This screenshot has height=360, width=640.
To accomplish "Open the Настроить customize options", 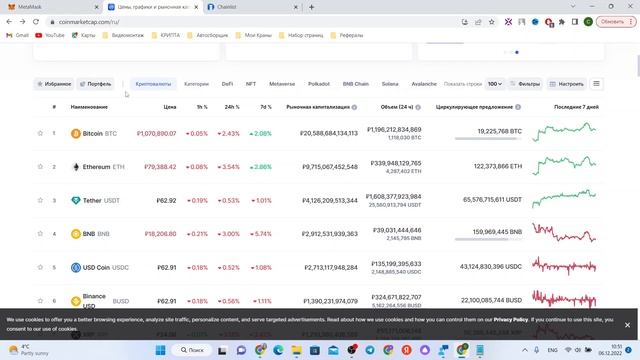I will tap(567, 84).
